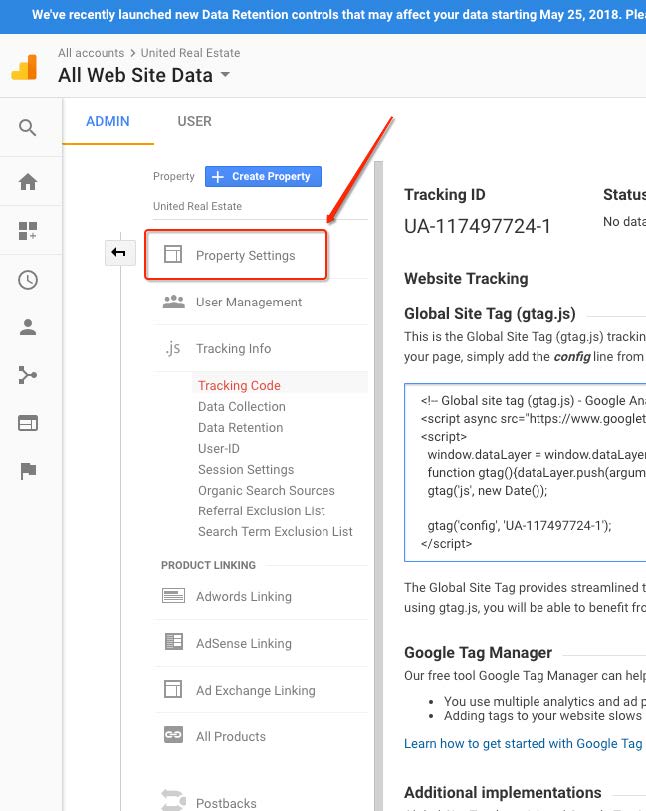Click the Google Tag Manager heading
This screenshot has height=811, width=646.
point(478,653)
